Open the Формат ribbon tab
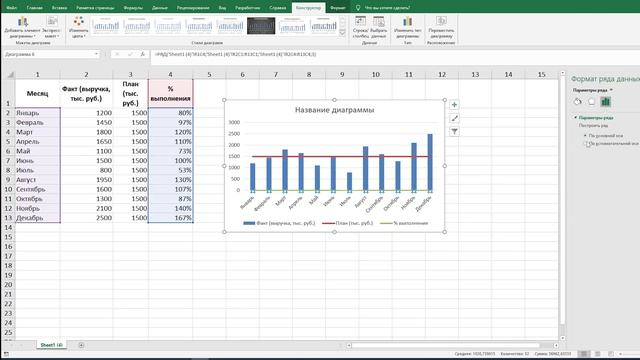Viewport: 640px width, 360px height. click(x=338, y=8)
